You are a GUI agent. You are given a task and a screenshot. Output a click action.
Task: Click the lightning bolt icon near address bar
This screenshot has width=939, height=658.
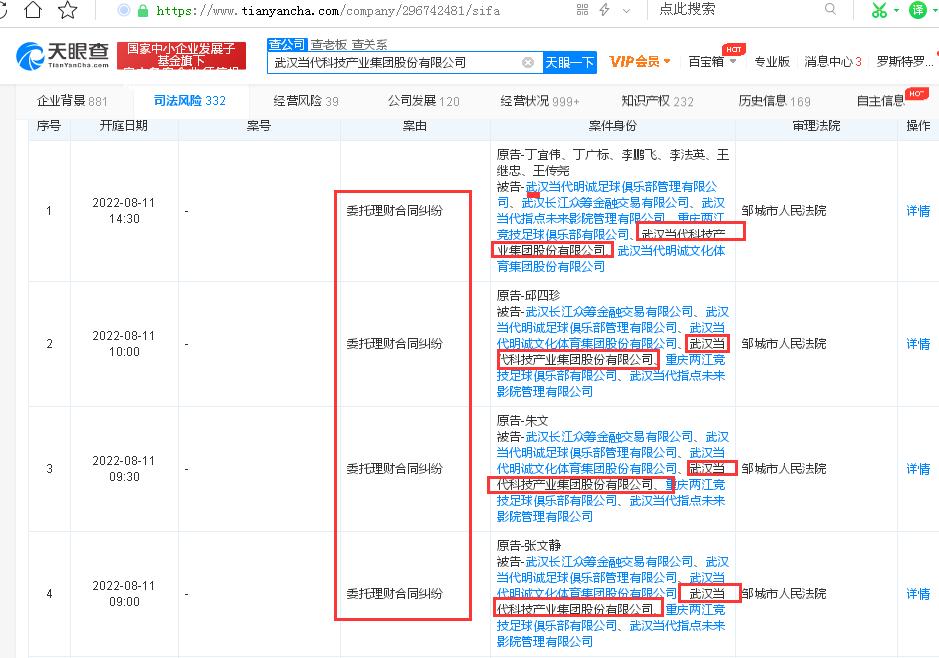pos(605,9)
